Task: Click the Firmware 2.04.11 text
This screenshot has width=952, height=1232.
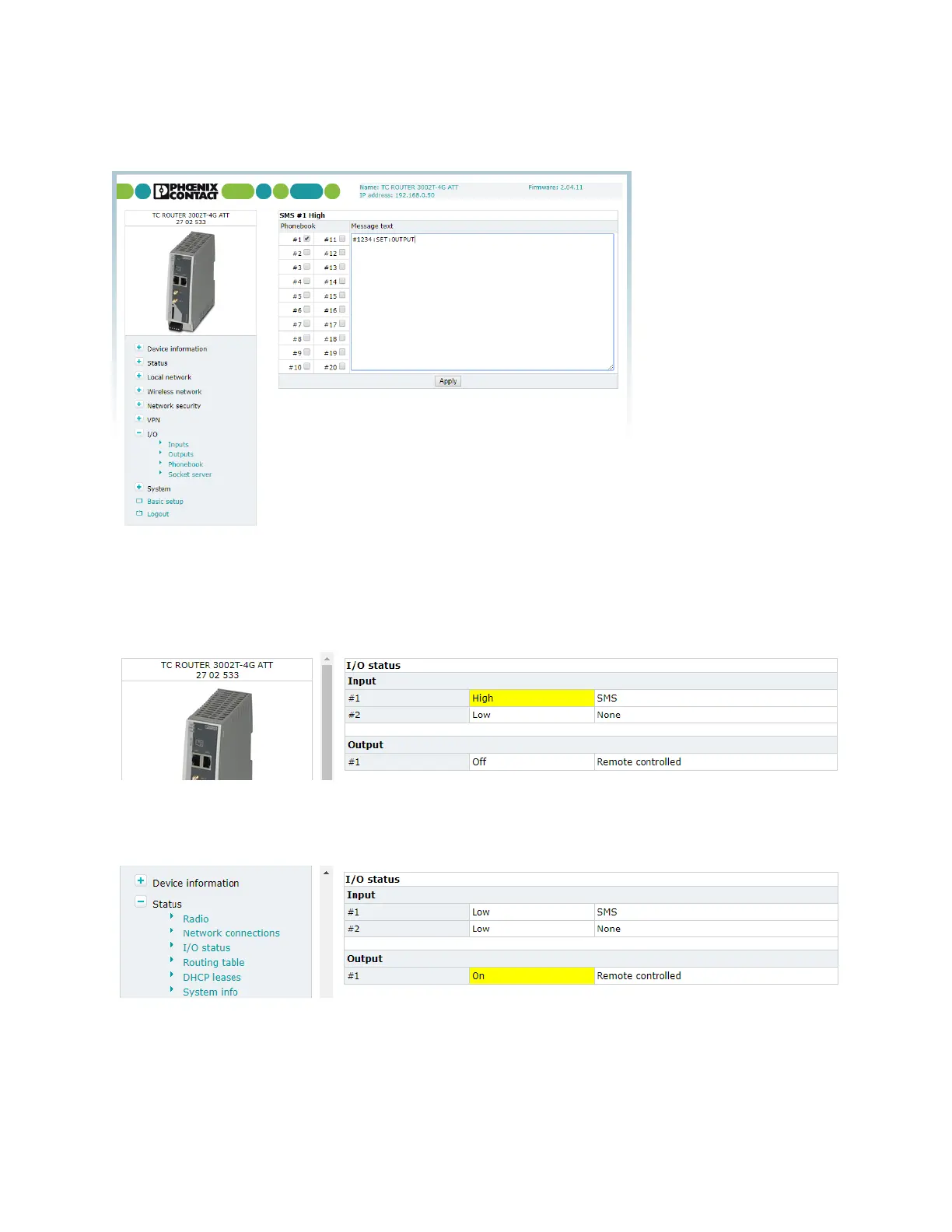Action: [555, 187]
